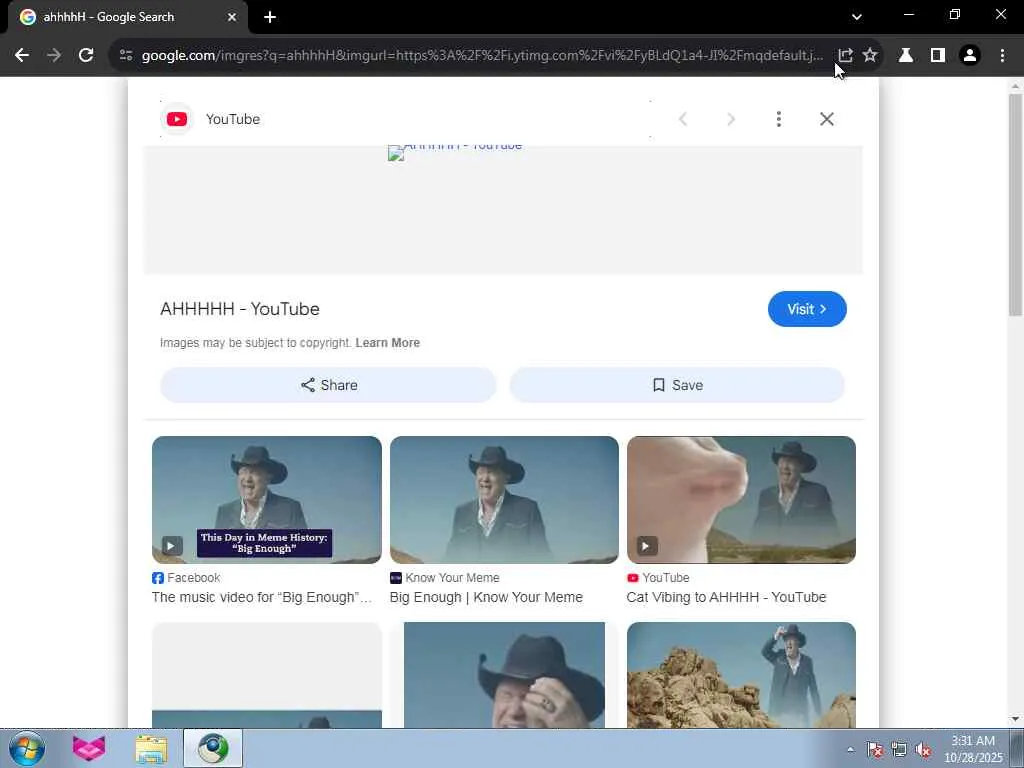The height and width of the screenshot is (768, 1024).
Task: Open site information icon in address bar
Action: pyautogui.click(x=126, y=55)
